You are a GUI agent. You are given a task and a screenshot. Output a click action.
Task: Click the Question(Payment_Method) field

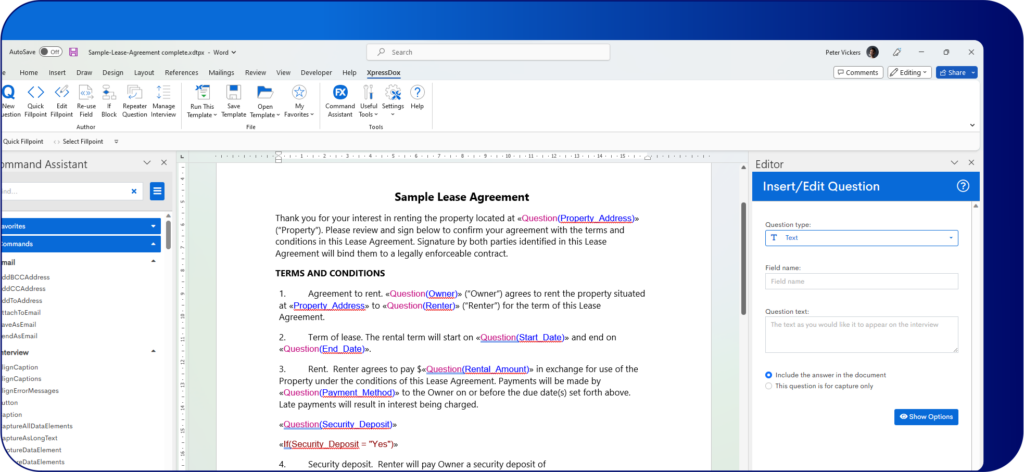coord(340,392)
